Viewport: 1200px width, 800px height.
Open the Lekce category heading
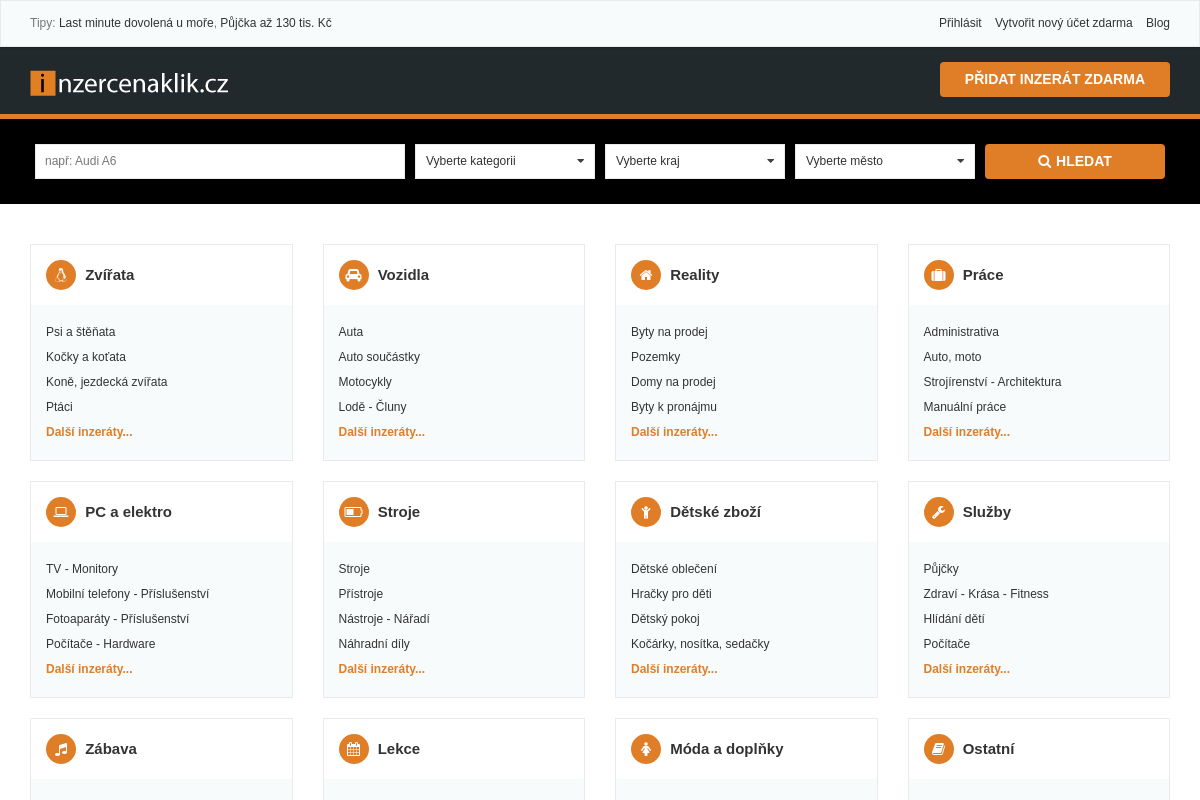click(399, 749)
